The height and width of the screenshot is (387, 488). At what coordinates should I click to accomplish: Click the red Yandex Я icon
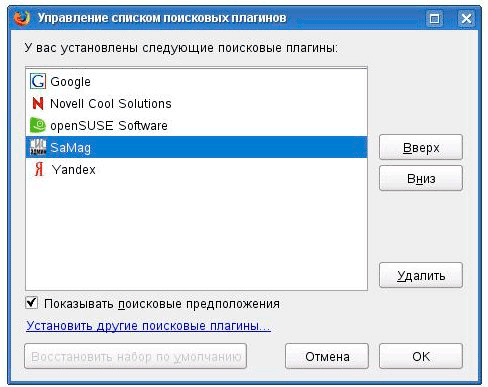pyautogui.click(x=39, y=169)
